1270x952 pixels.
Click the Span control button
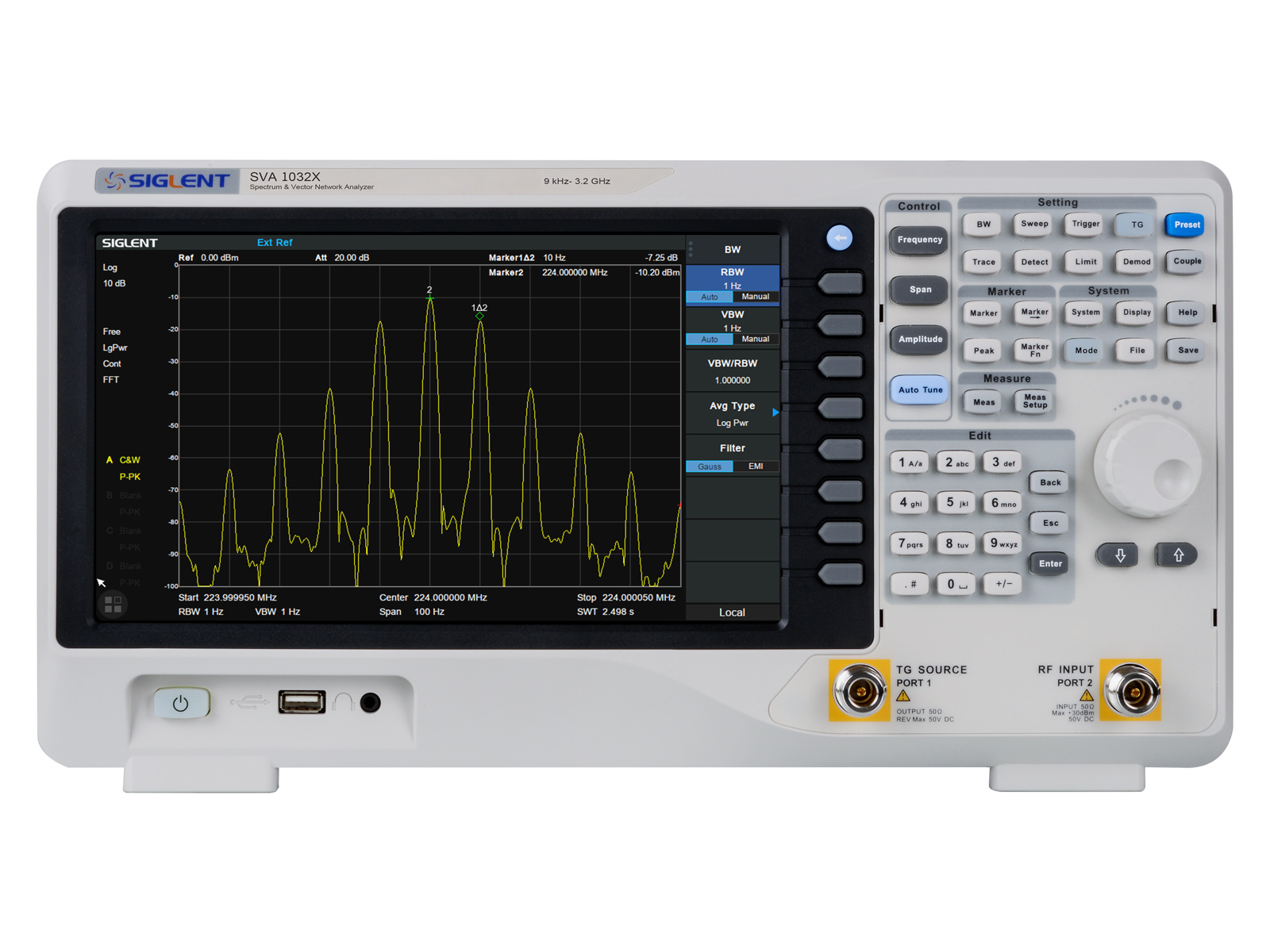click(x=919, y=290)
